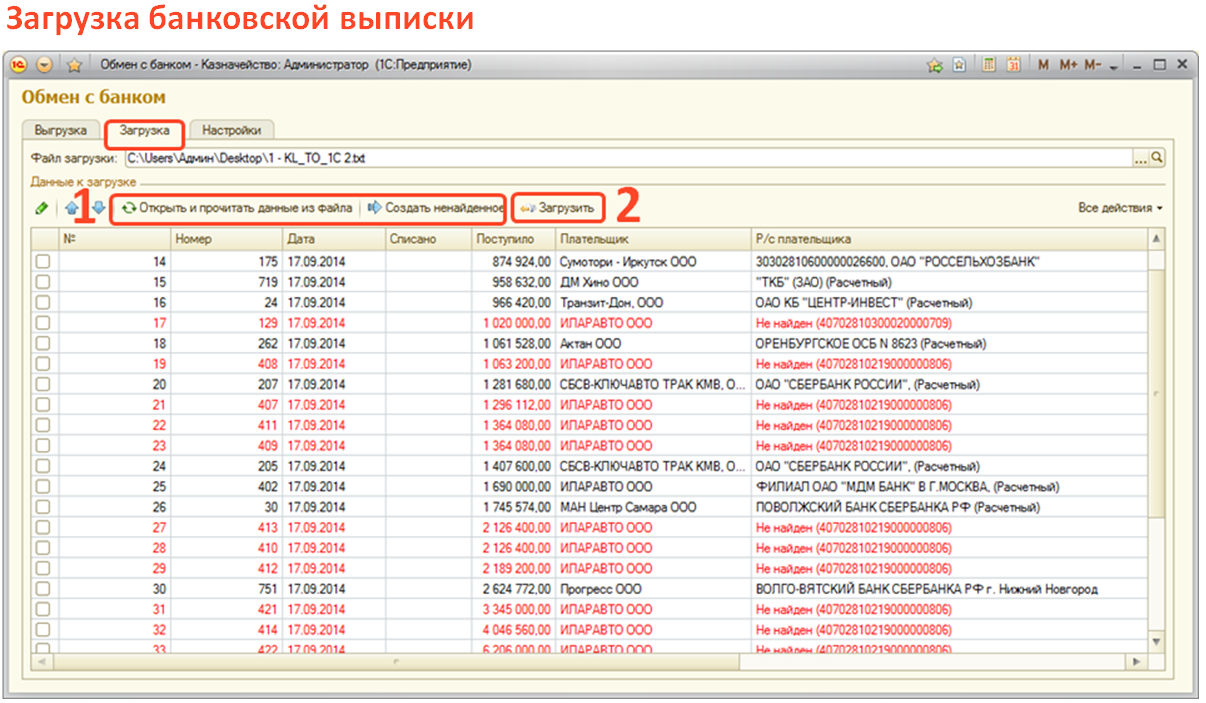Screen dimensions: 1206x703
Task: Open the calendar icon in title bar
Action: click(1013, 65)
